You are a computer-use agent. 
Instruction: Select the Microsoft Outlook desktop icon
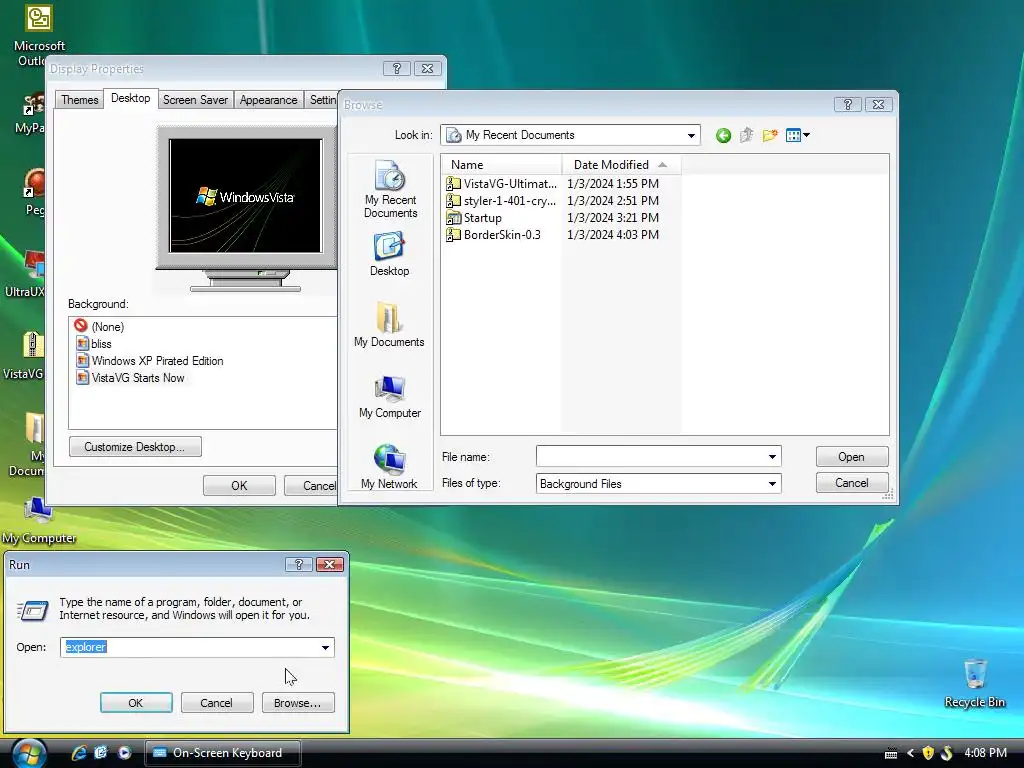[39, 34]
